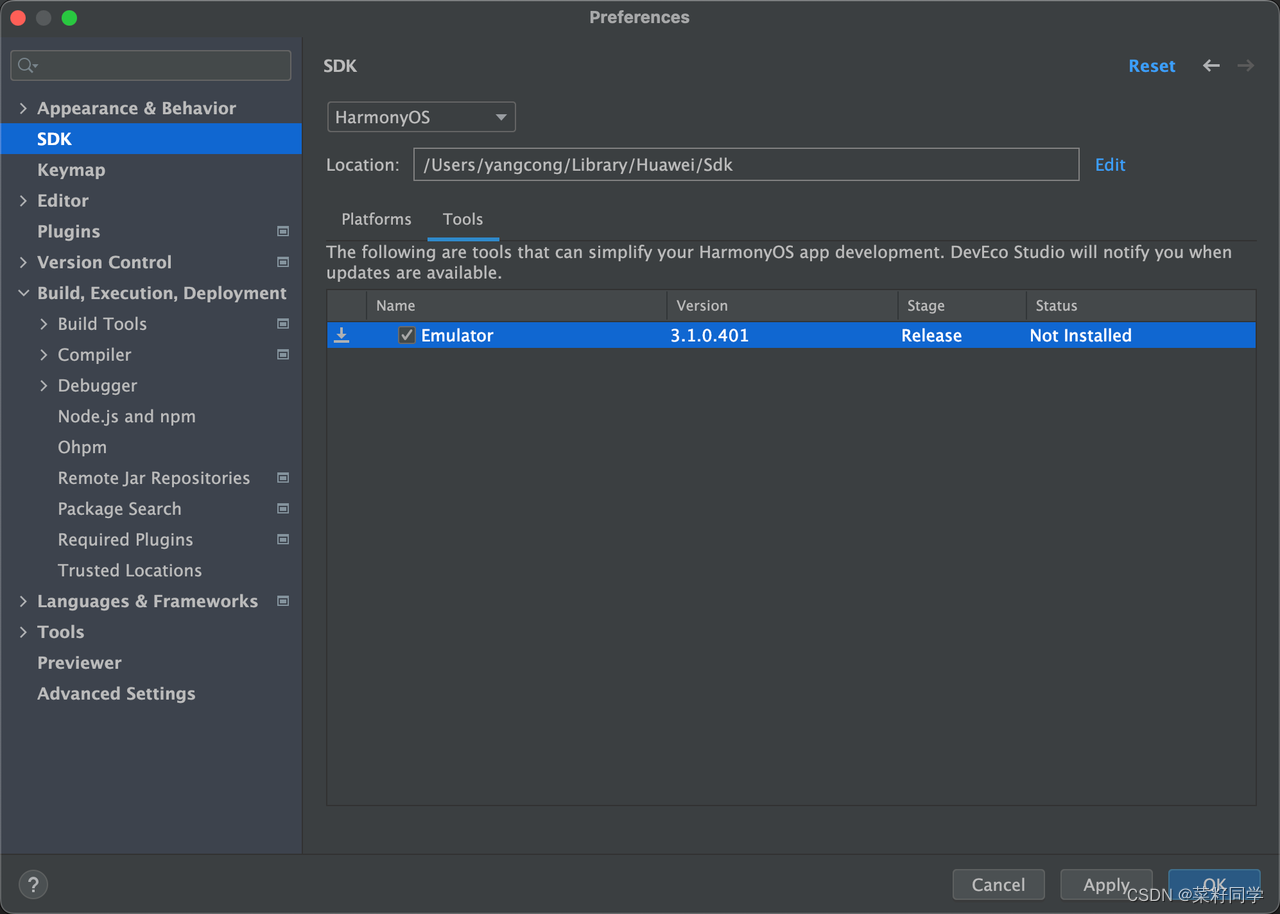Click the Cancel button

[998, 885]
